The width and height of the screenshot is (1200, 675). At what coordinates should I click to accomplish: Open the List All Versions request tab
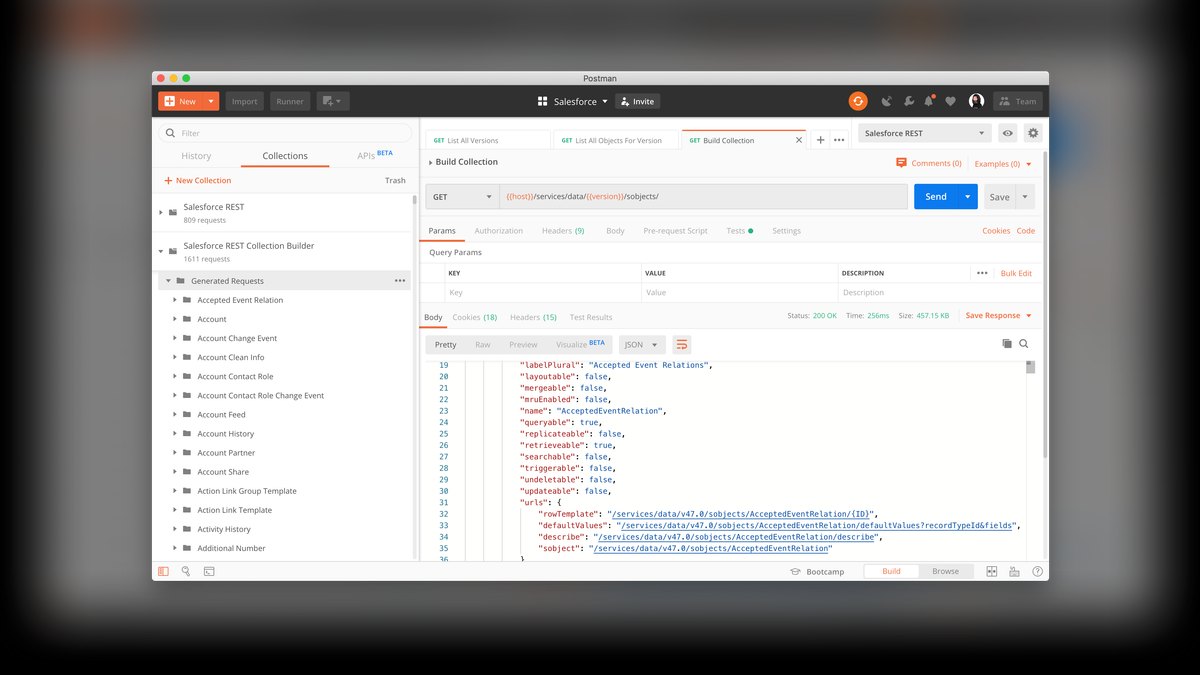[487, 140]
